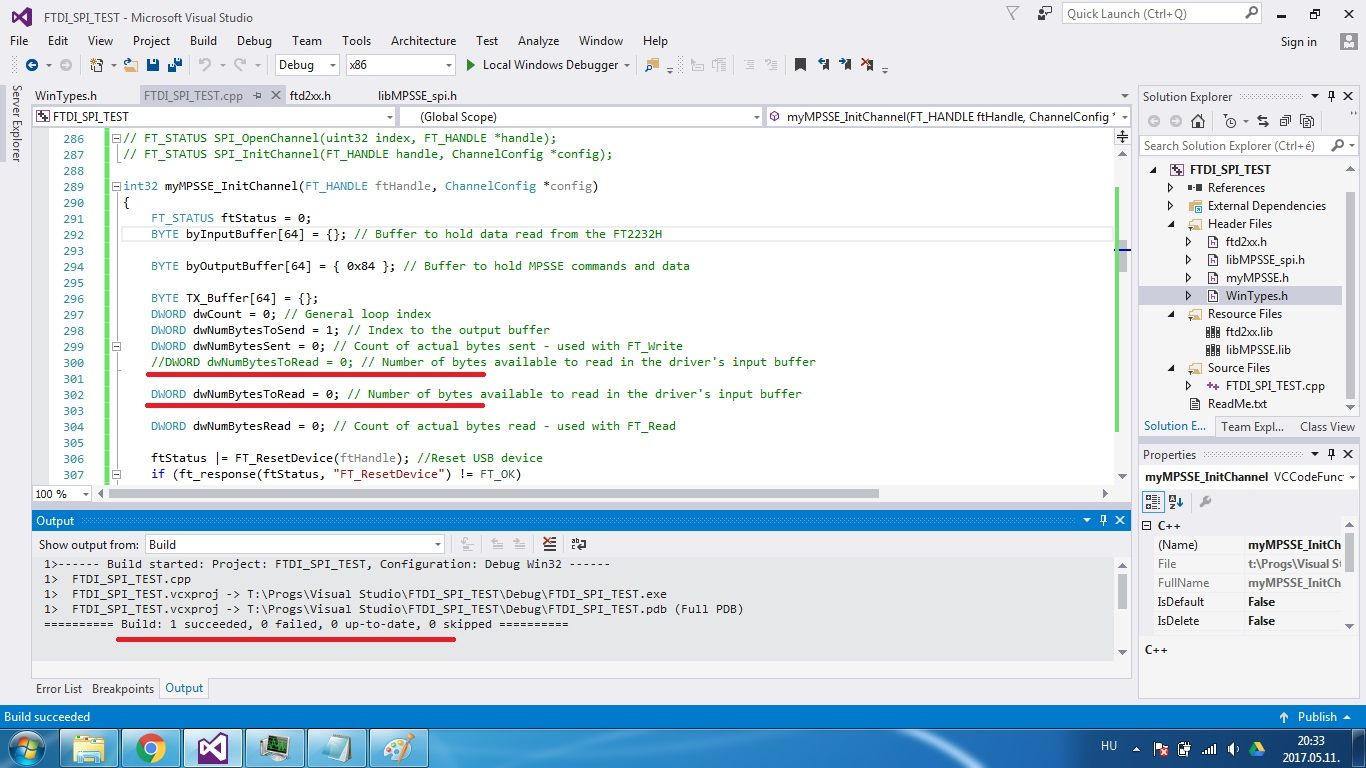Click Find in Files toolbar icon
The width and height of the screenshot is (1366, 768).
point(652,65)
